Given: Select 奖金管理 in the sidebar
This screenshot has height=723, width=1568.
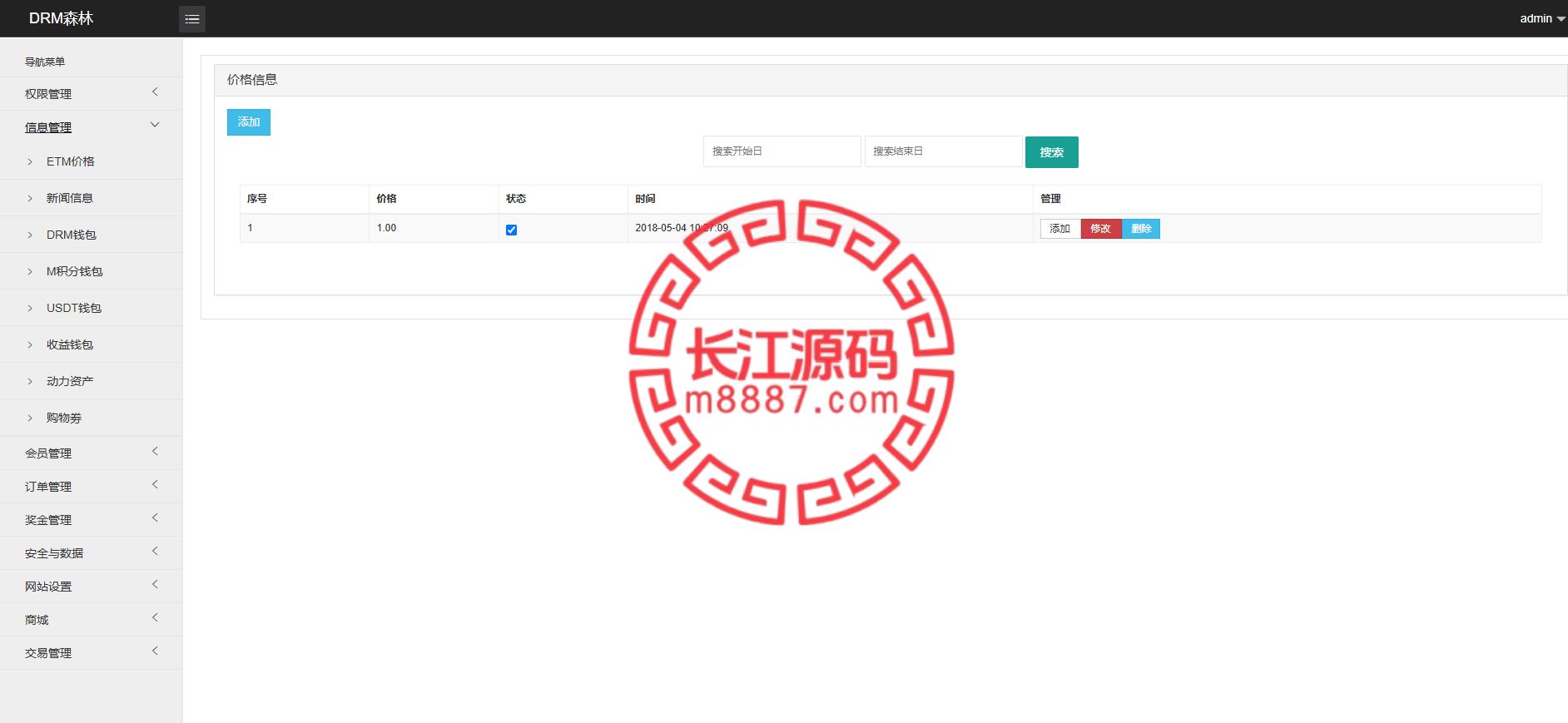Looking at the screenshot, I should pos(48,520).
